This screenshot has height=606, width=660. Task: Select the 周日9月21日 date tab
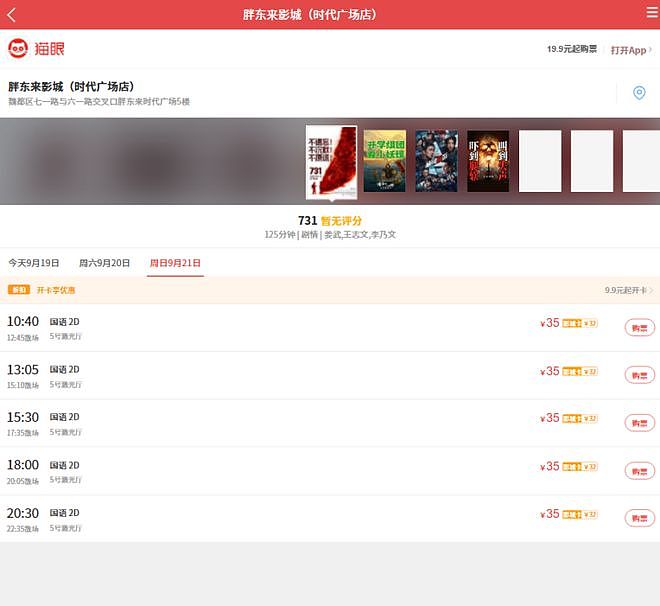click(x=175, y=263)
